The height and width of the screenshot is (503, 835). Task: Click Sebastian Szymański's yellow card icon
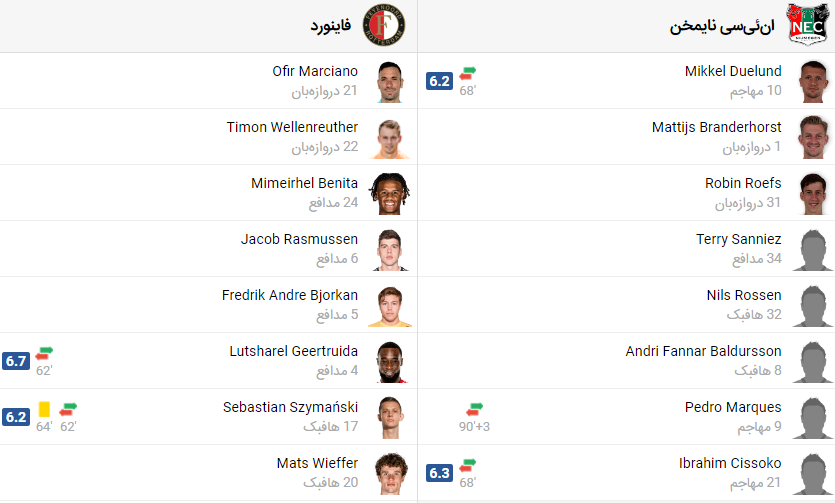[44, 409]
